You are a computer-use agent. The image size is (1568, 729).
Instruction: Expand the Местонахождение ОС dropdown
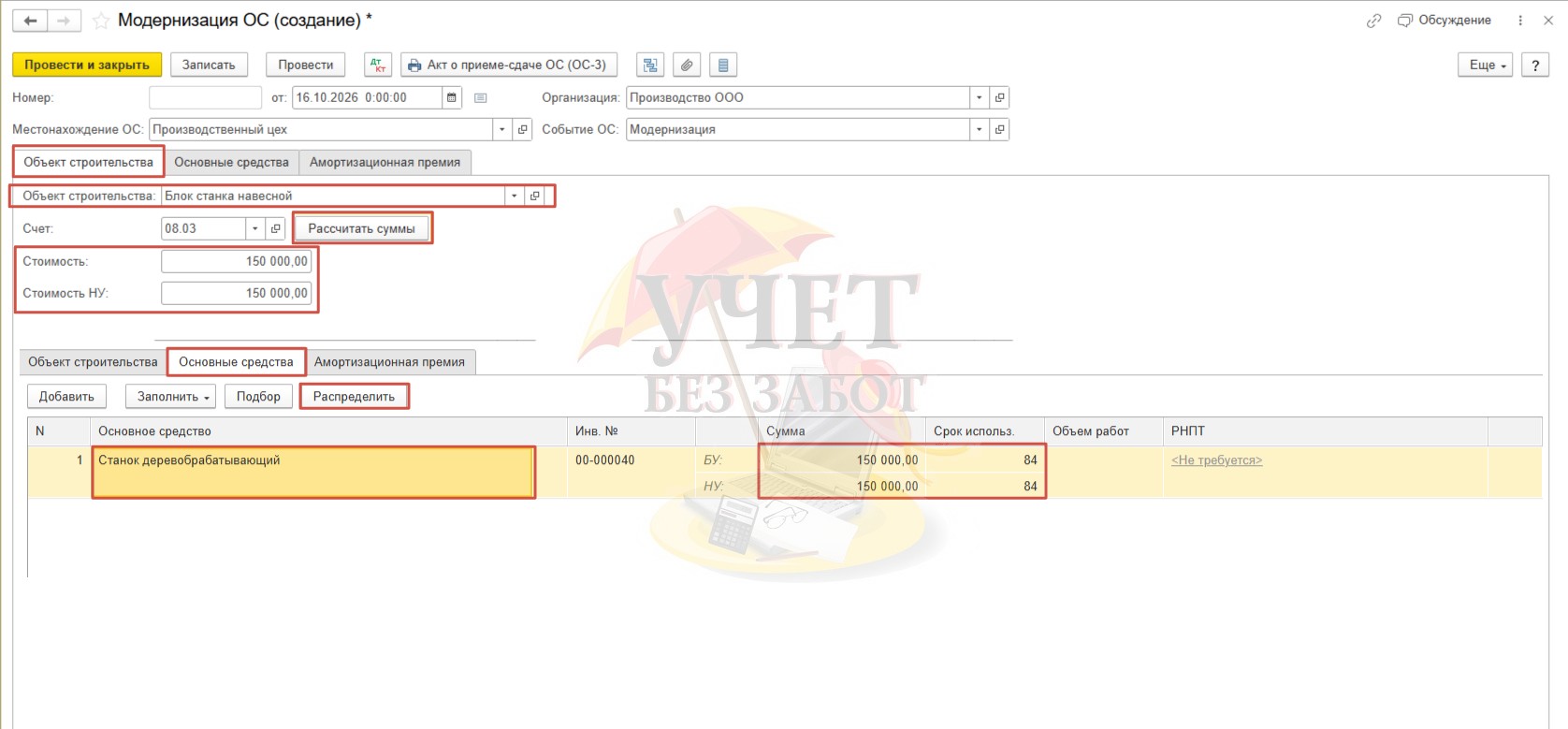pyautogui.click(x=502, y=129)
